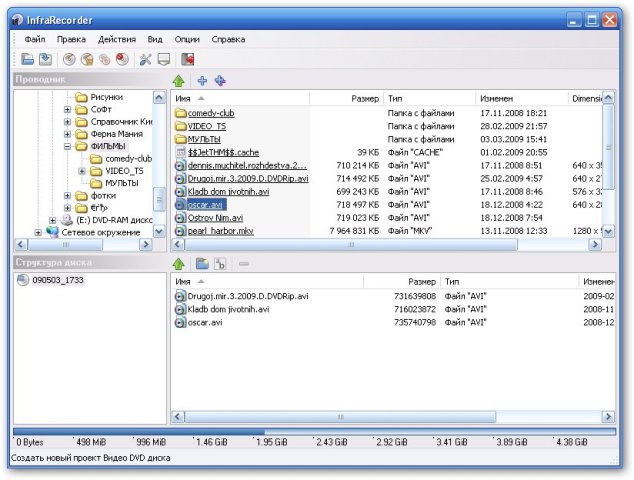Click the copy disc toolbar icon

point(105,59)
